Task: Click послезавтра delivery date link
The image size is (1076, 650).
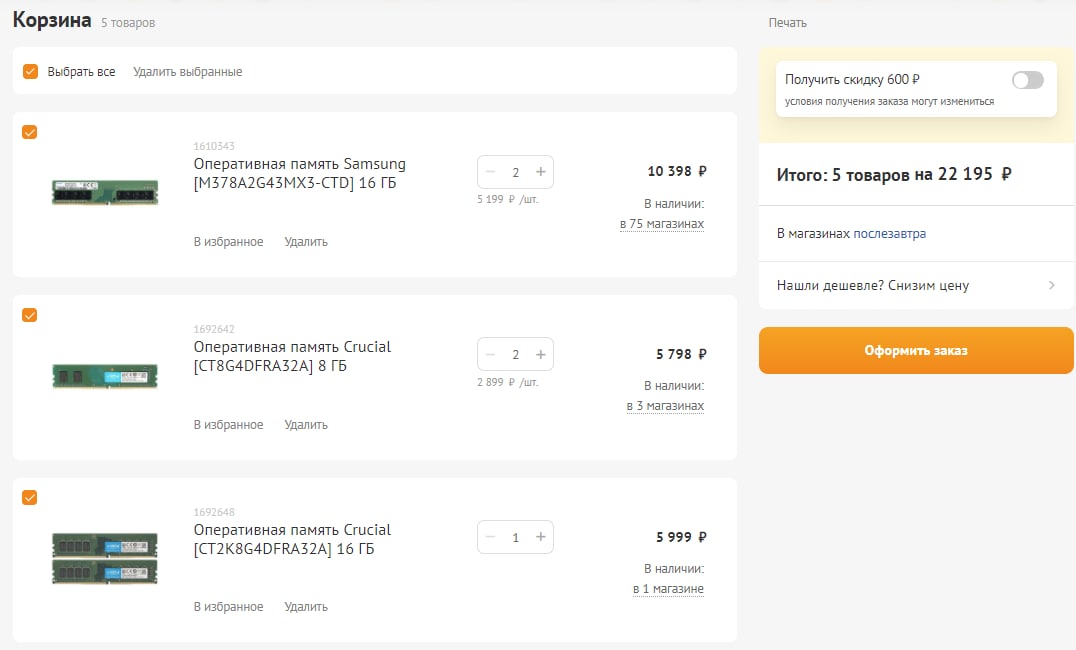Action: (x=889, y=233)
